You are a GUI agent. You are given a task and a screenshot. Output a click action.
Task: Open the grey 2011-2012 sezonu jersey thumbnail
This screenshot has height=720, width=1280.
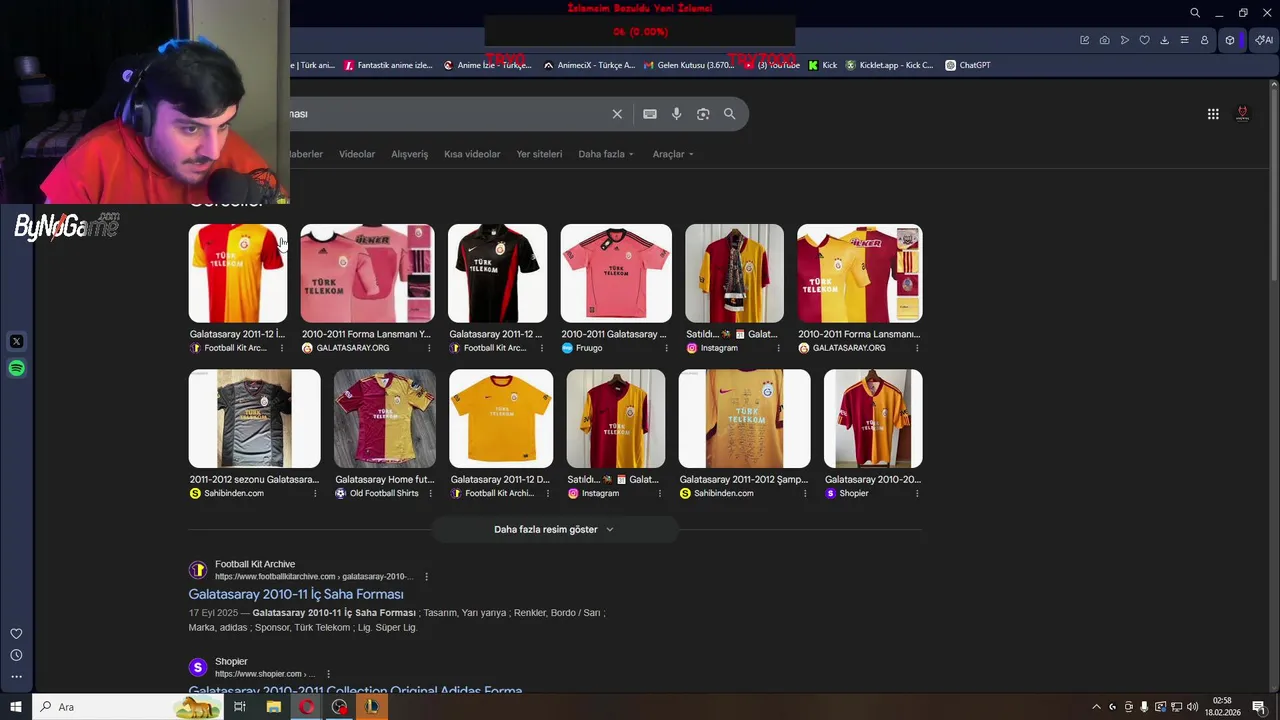coord(255,418)
